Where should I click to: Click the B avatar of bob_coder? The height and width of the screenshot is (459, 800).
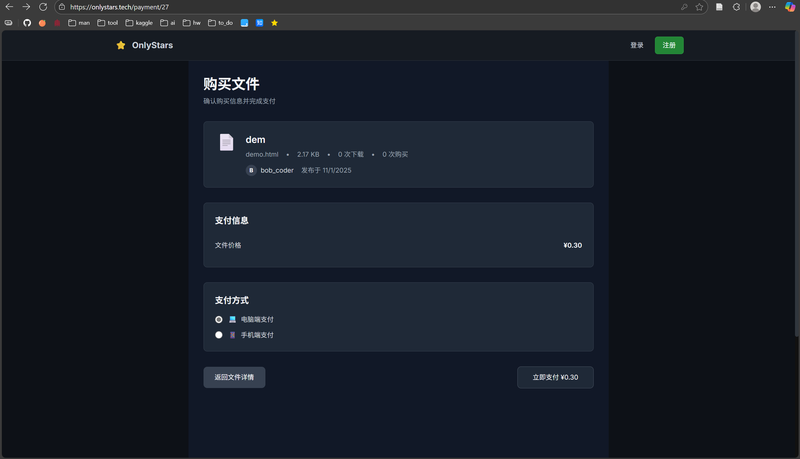click(x=251, y=170)
